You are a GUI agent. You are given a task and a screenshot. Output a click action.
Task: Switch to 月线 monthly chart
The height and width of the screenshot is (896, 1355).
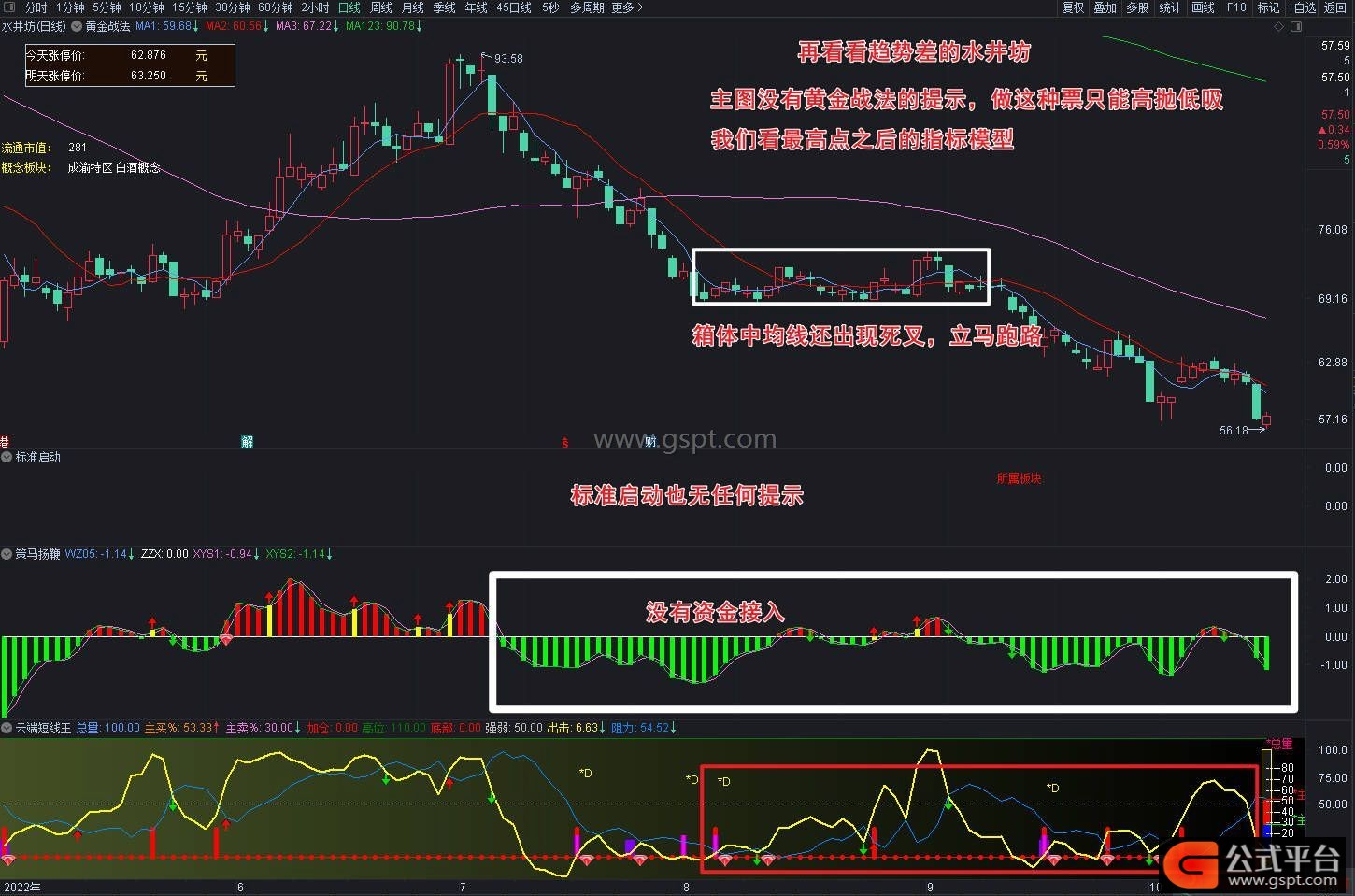[x=413, y=7]
